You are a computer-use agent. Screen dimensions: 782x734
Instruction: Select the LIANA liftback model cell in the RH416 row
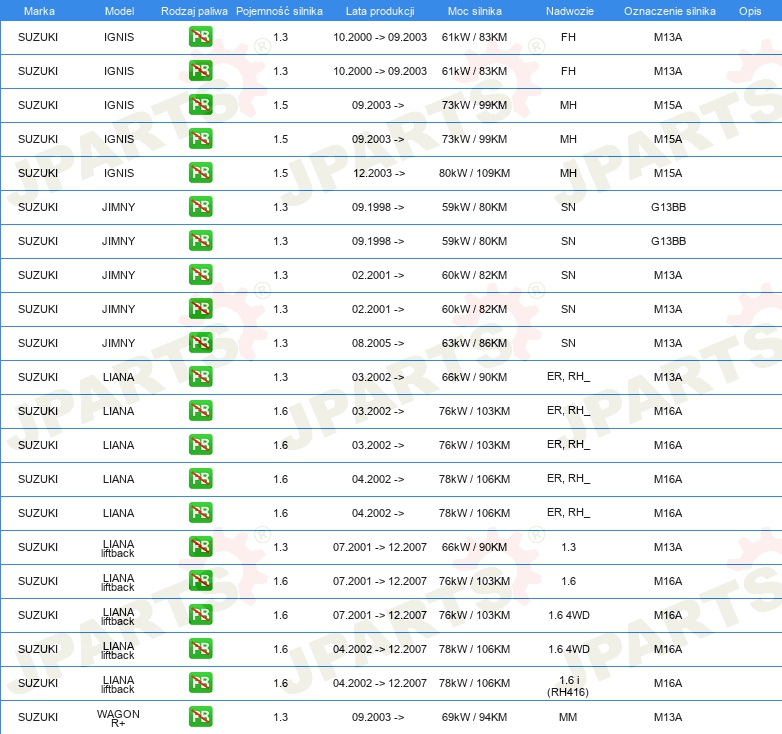coord(118,684)
